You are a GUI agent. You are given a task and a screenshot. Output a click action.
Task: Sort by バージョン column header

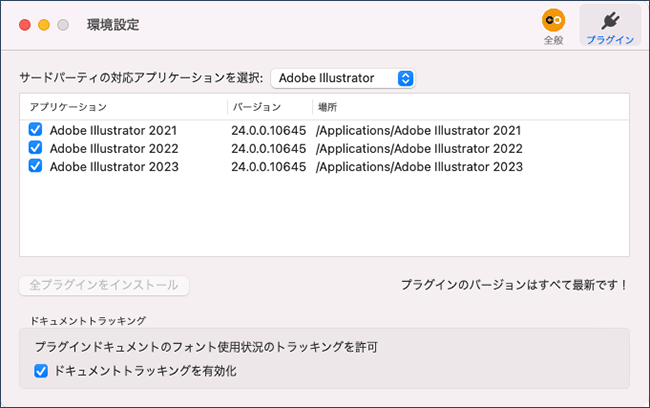click(x=257, y=107)
